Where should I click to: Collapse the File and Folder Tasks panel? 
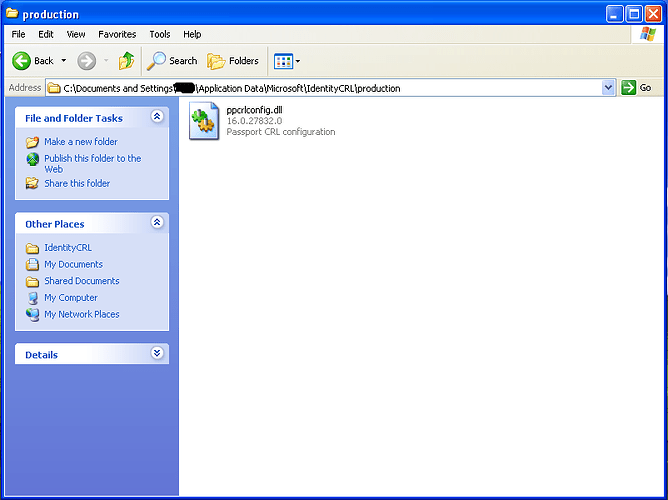coord(157,116)
